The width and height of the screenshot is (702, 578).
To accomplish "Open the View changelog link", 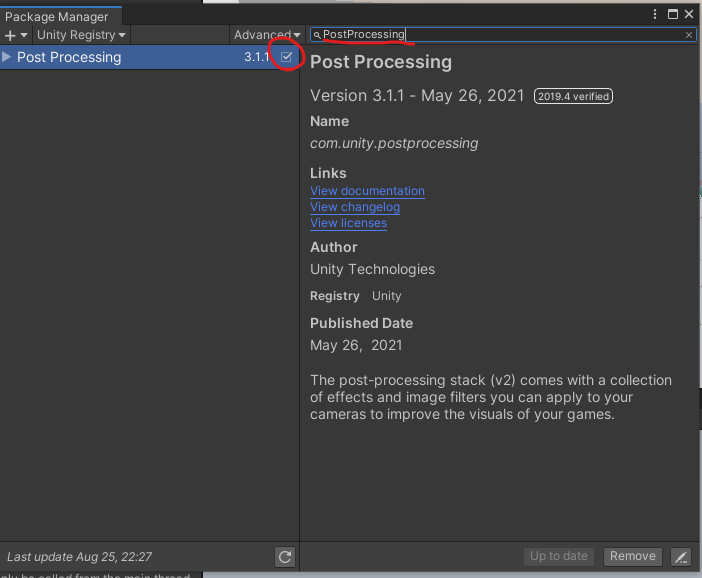I will (x=355, y=207).
